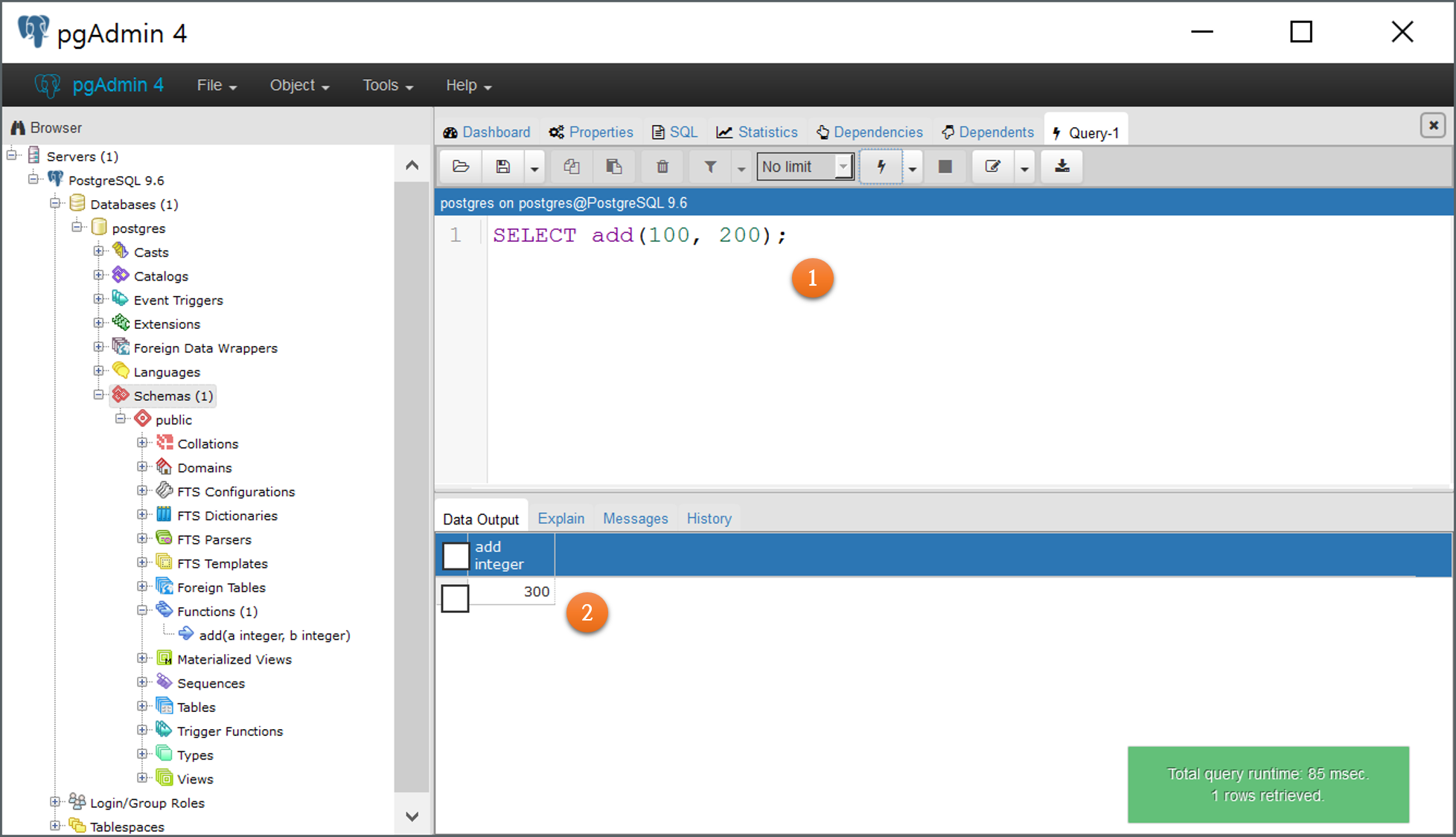Collapse the Functions (1) tree node

click(142, 611)
